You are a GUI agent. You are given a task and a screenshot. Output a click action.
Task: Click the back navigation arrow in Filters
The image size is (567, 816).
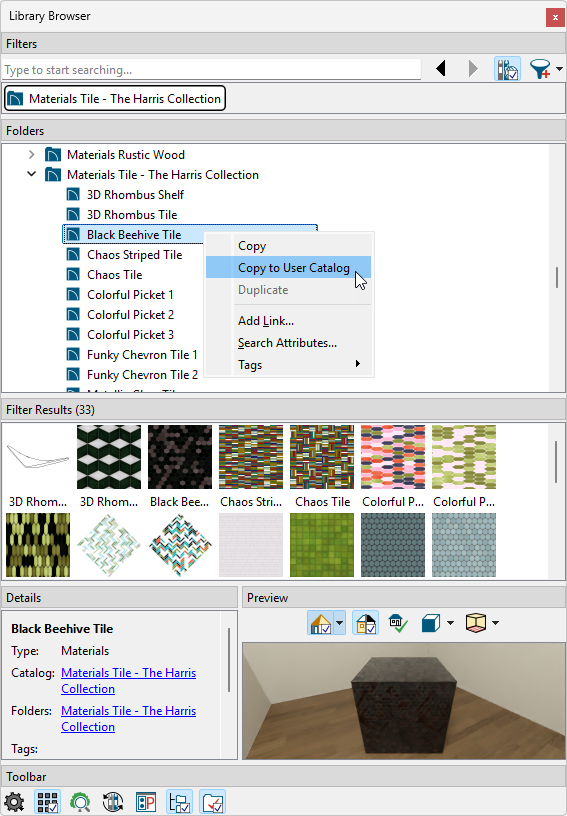441,69
